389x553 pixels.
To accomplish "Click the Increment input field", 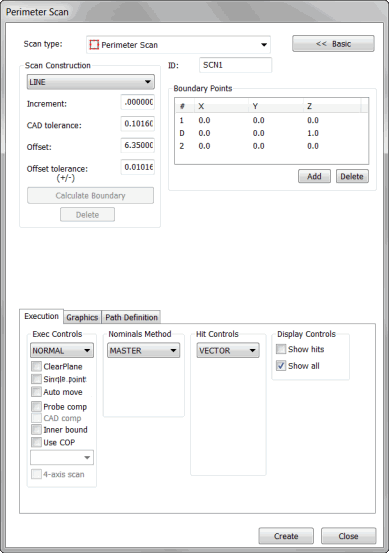I will (138, 102).
